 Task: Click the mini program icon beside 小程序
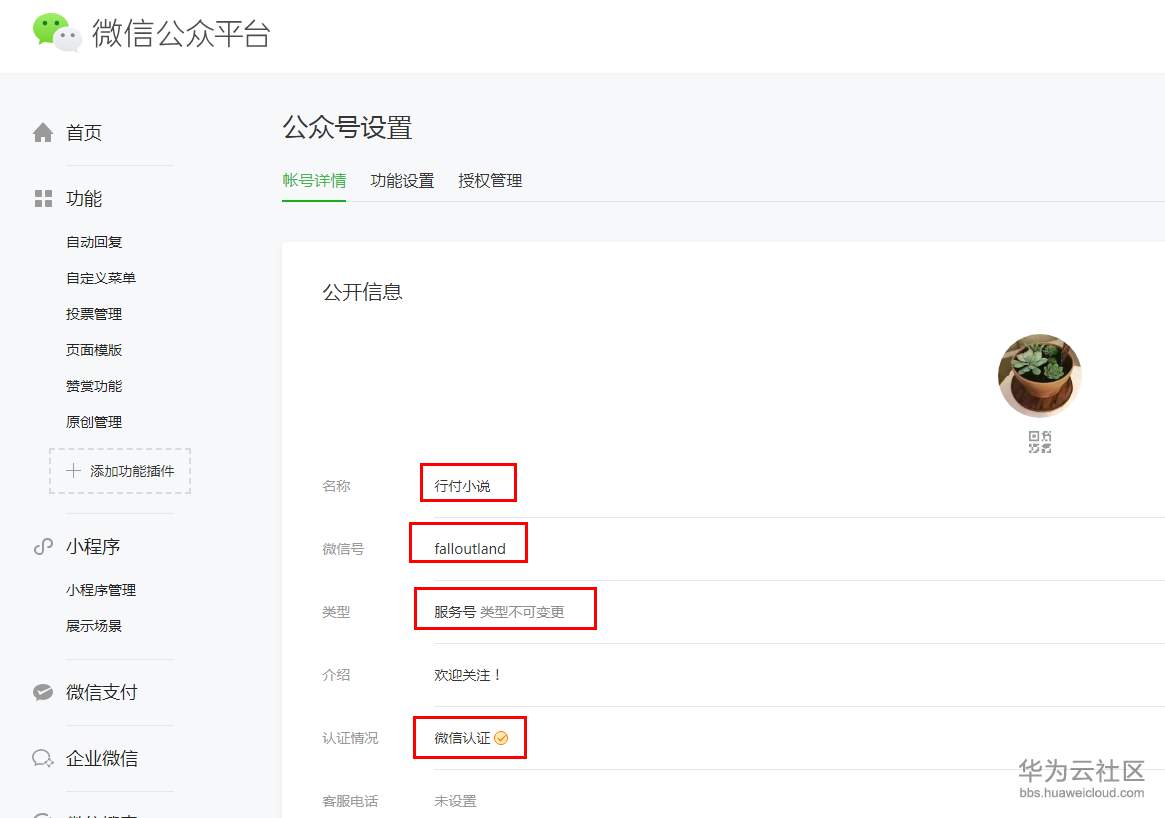43,547
